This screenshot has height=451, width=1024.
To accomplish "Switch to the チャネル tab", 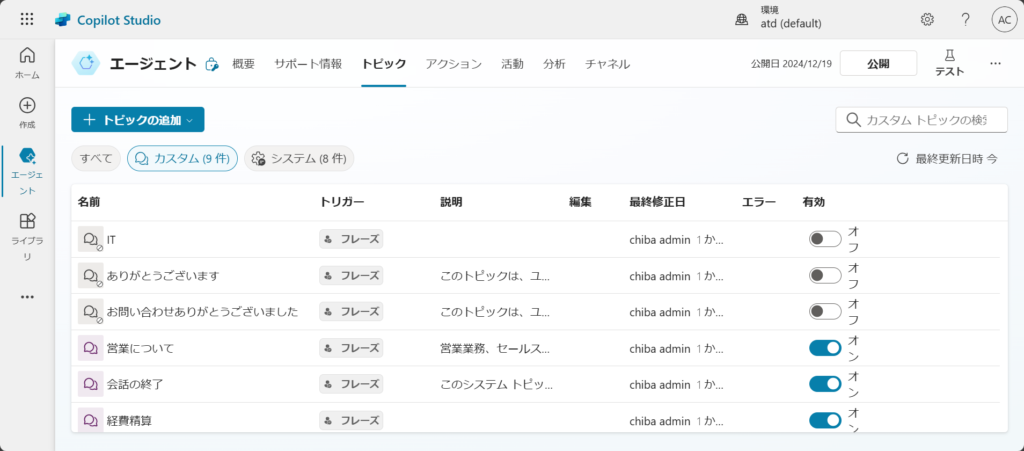I will [x=607, y=64].
